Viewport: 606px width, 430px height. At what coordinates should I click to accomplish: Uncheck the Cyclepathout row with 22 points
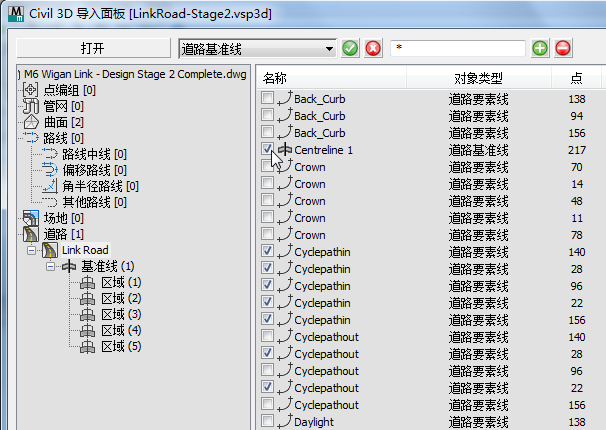pos(267,387)
